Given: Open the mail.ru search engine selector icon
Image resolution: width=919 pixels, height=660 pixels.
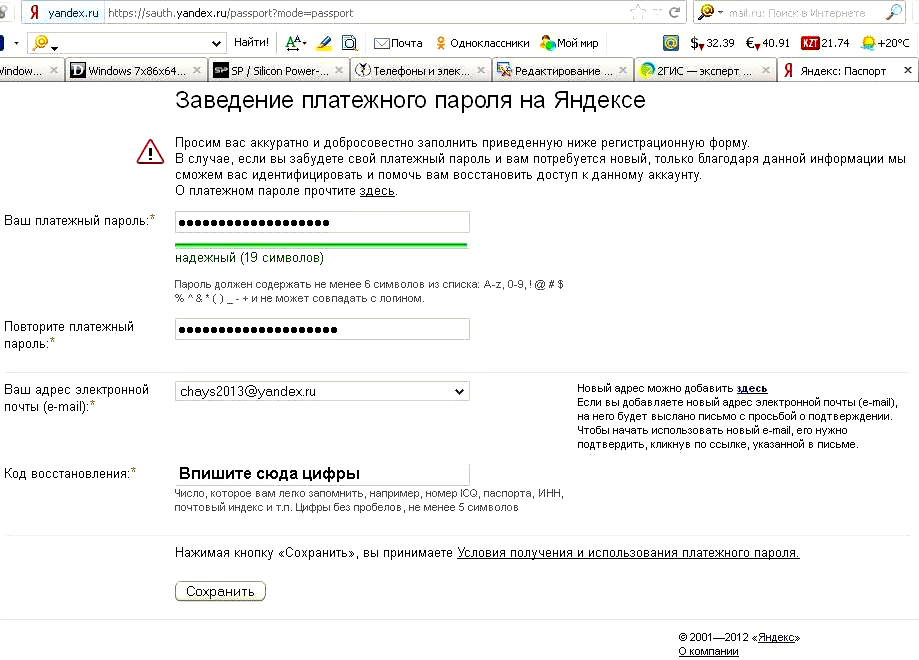Looking at the screenshot, I should tap(710, 12).
